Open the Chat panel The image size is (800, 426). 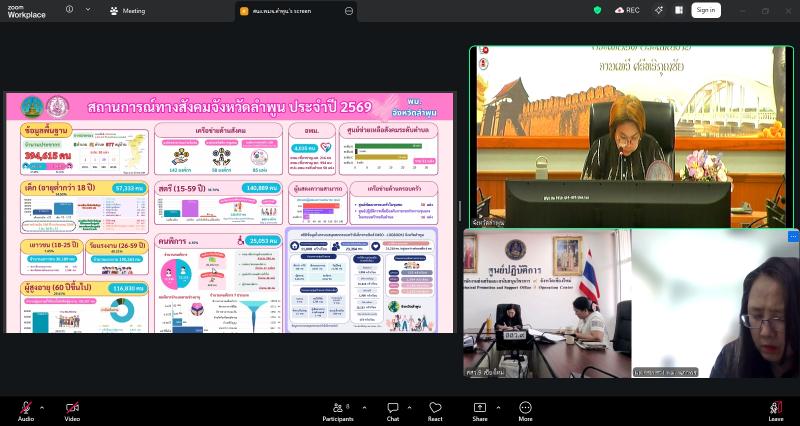[393, 411]
